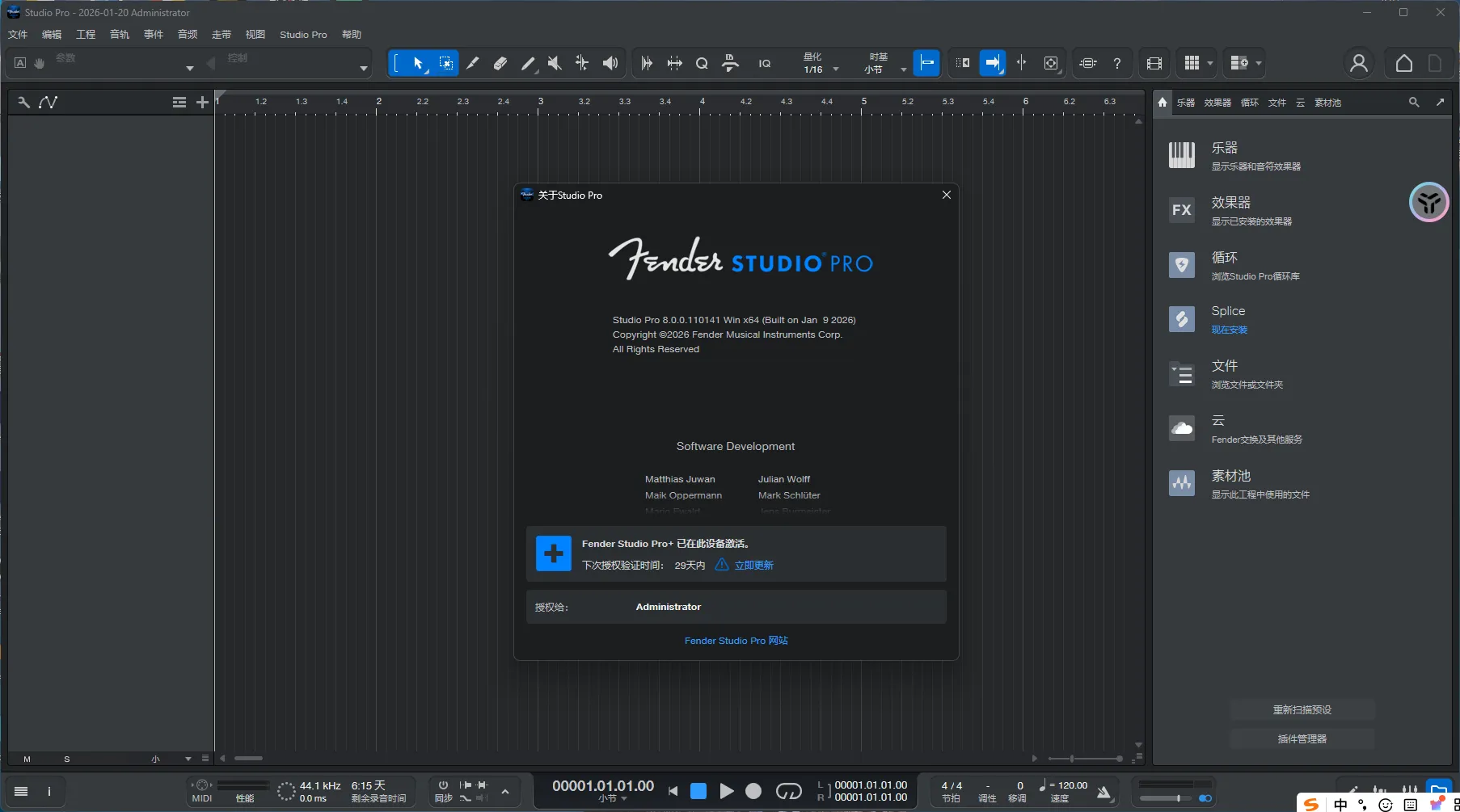This screenshot has width=1460, height=812.
Task: Mute the track with the M button
Action: [x=27, y=759]
